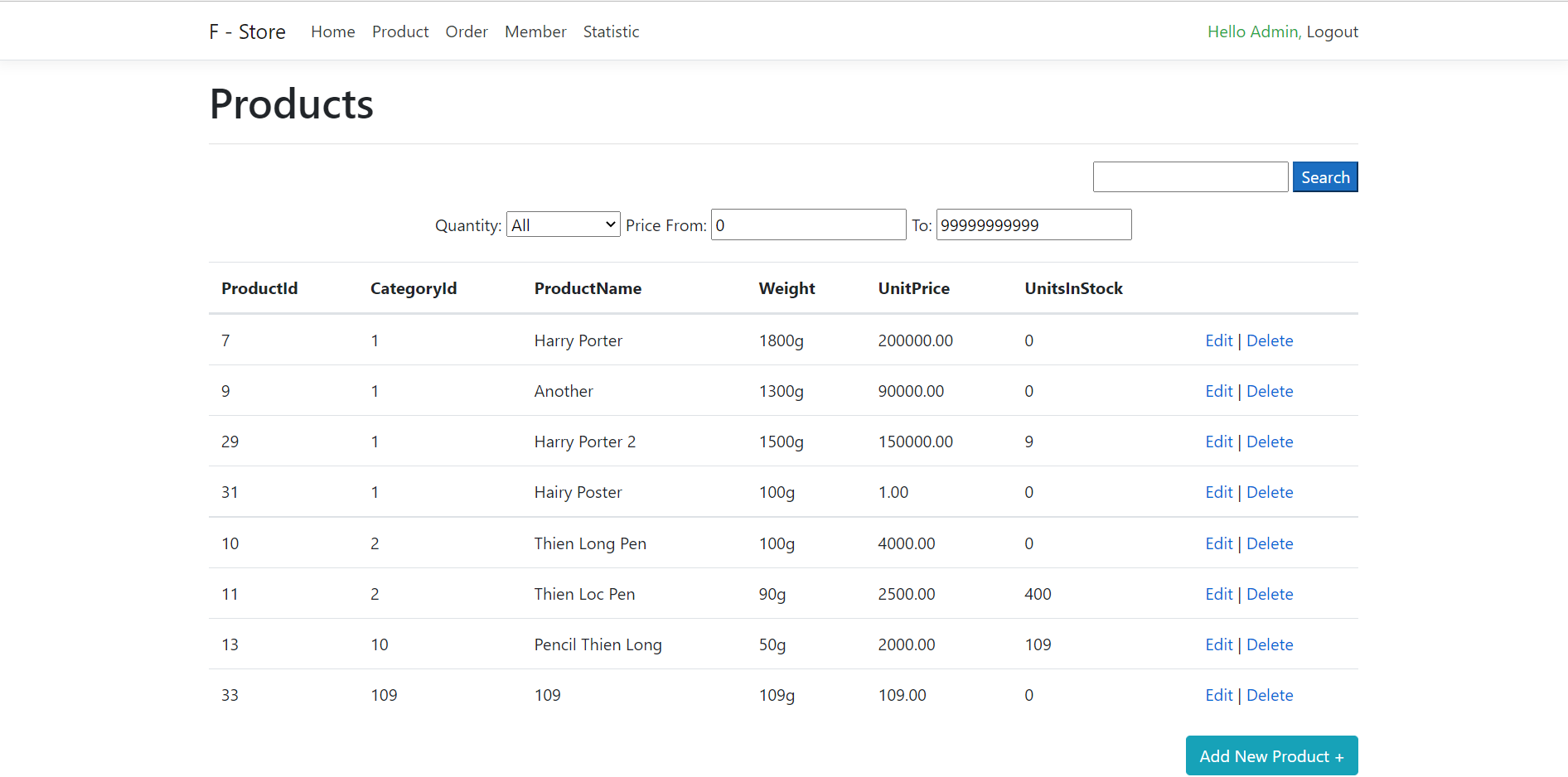Select All in the Quantity dropdown
The image size is (1568, 777).
click(x=563, y=224)
